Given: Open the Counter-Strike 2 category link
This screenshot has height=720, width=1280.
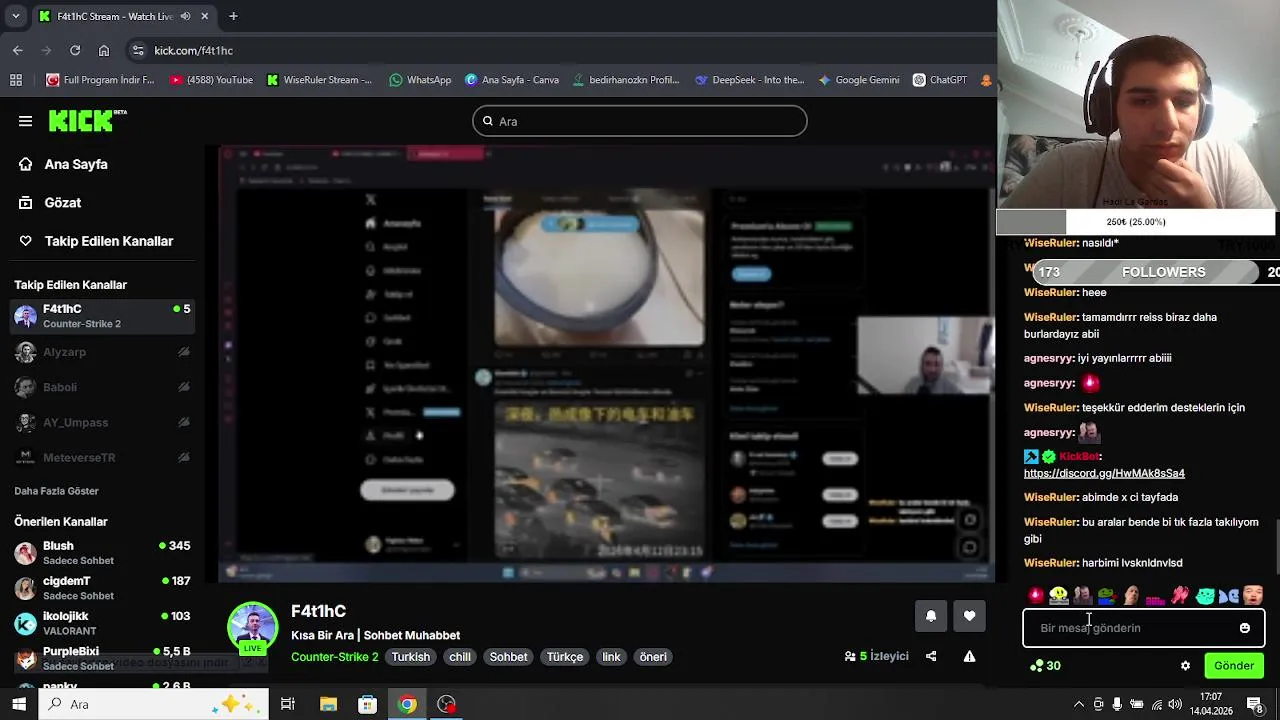Looking at the screenshot, I should click(x=334, y=657).
